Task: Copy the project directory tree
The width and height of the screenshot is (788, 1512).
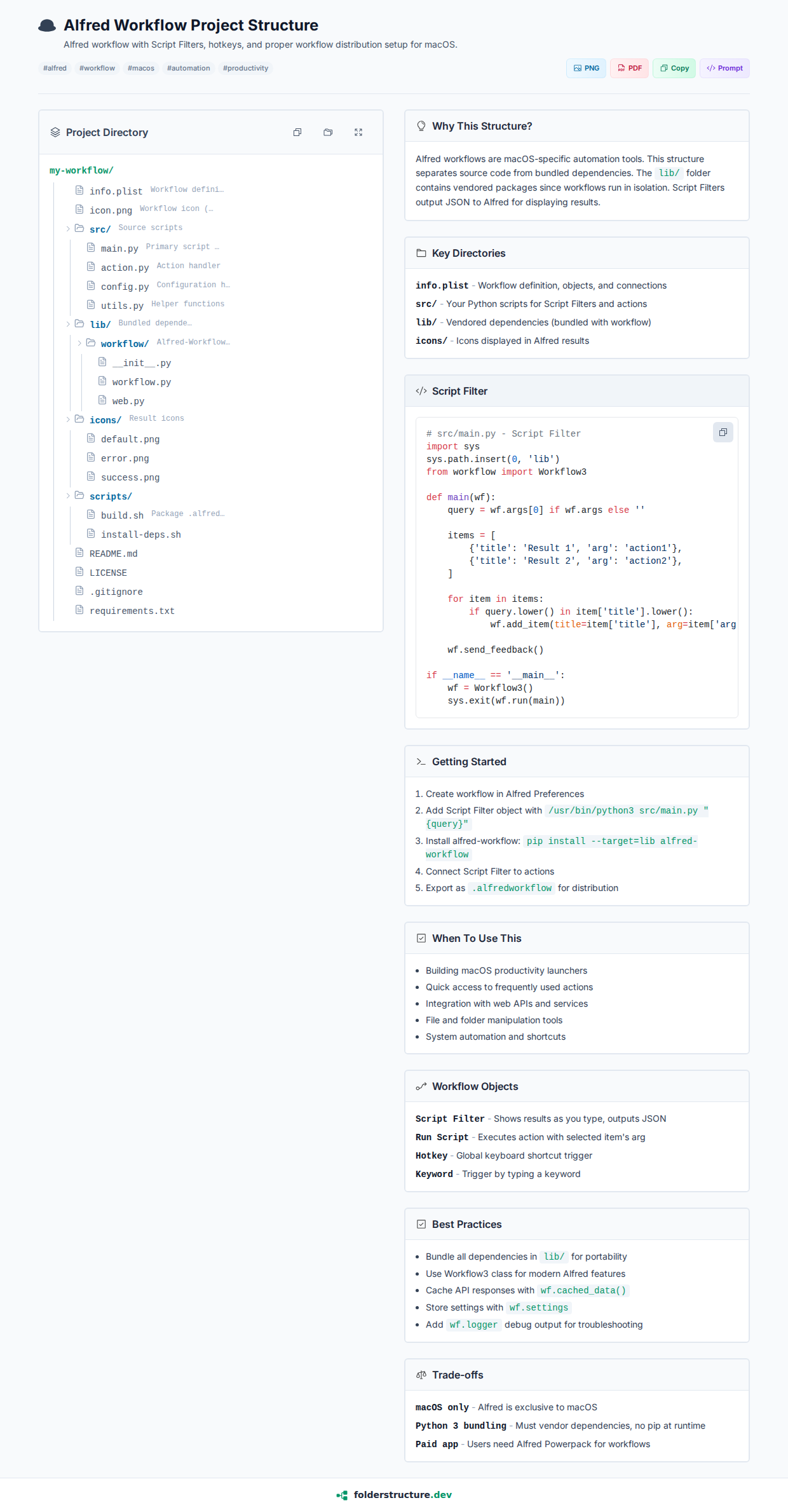Action: tap(297, 132)
